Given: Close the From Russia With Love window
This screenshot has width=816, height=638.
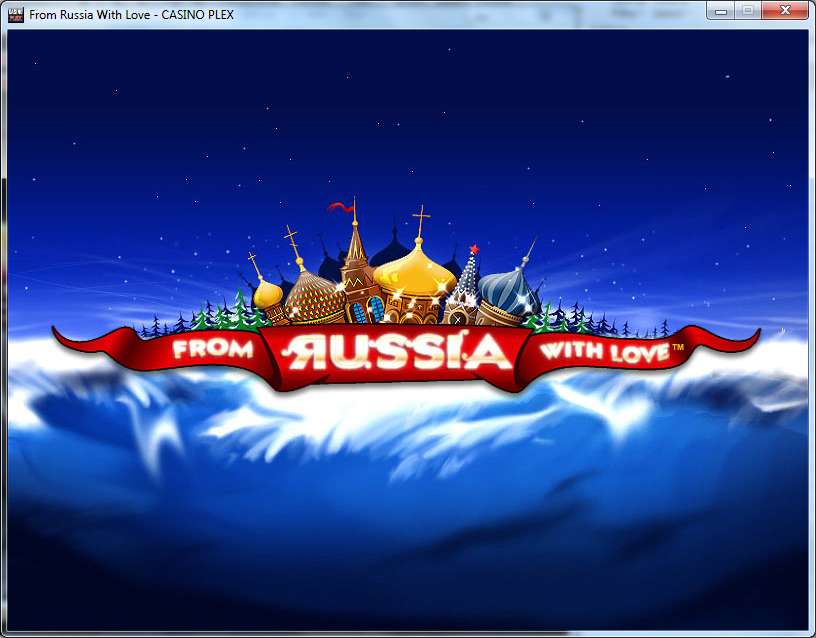Looking at the screenshot, I should [785, 10].
